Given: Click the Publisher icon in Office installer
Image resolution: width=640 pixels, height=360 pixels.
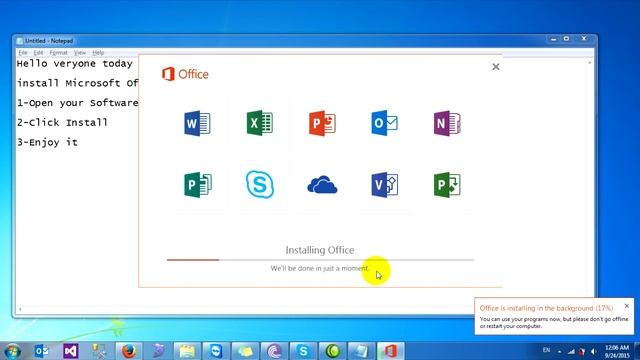Looking at the screenshot, I should coord(198,185).
